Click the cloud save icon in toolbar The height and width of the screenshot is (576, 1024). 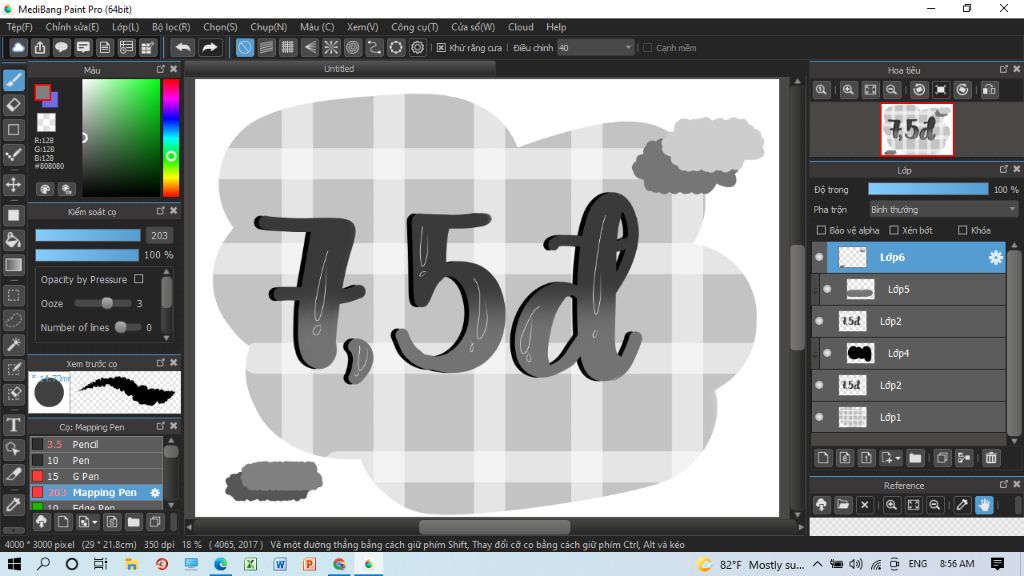pyautogui.click(x=18, y=48)
